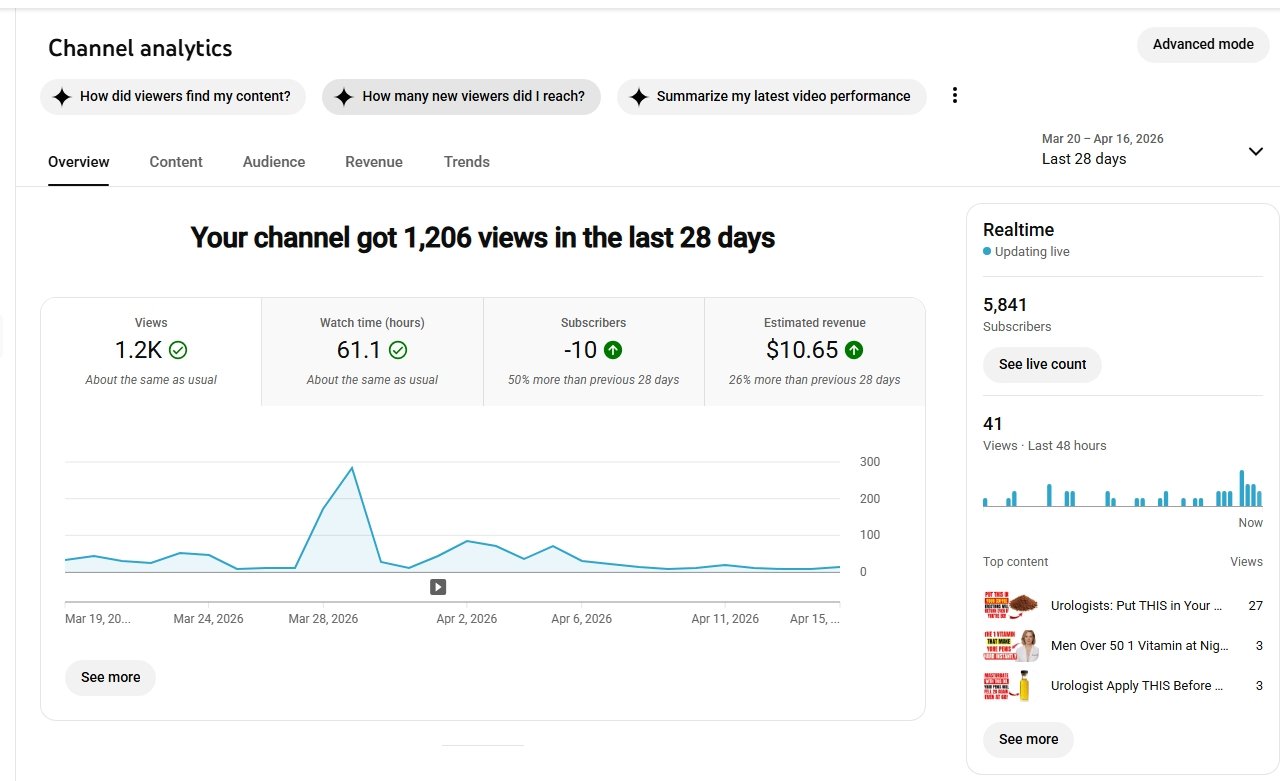Click See more below the views chart

pyautogui.click(x=110, y=677)
